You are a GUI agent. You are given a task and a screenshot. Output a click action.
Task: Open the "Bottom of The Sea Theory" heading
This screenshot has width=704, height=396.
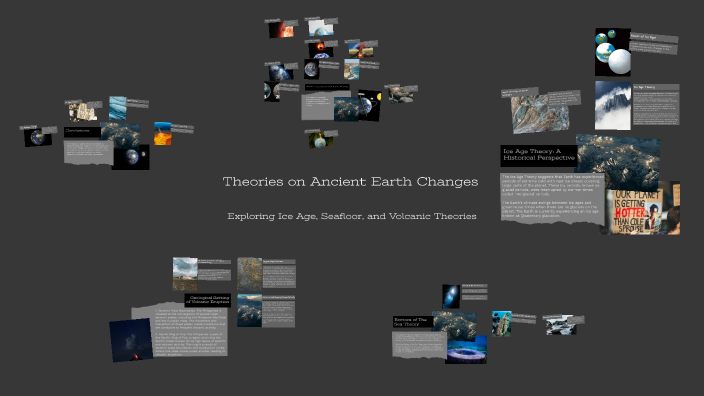pyautogui.click(x=413, y=321)
